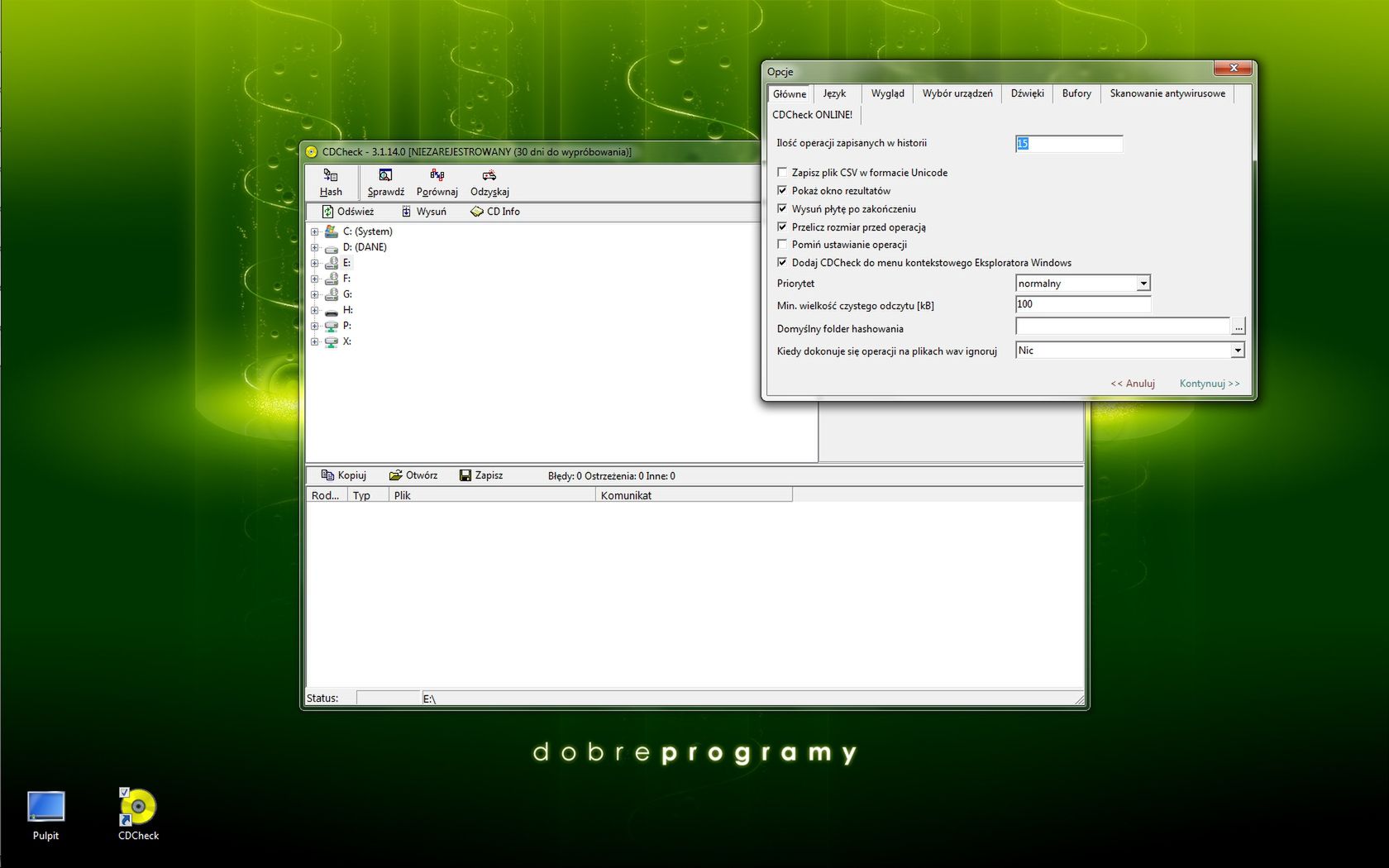Click the Wysuń eject icon

click(x=406, y=212)
